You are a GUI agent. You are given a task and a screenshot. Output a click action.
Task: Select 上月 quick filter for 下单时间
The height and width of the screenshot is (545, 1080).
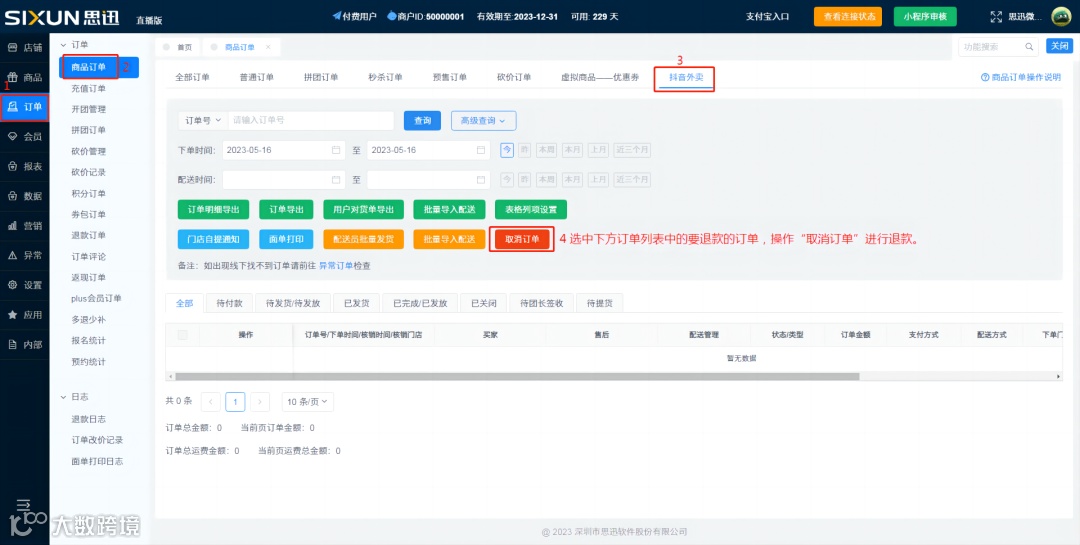point(599,150)
